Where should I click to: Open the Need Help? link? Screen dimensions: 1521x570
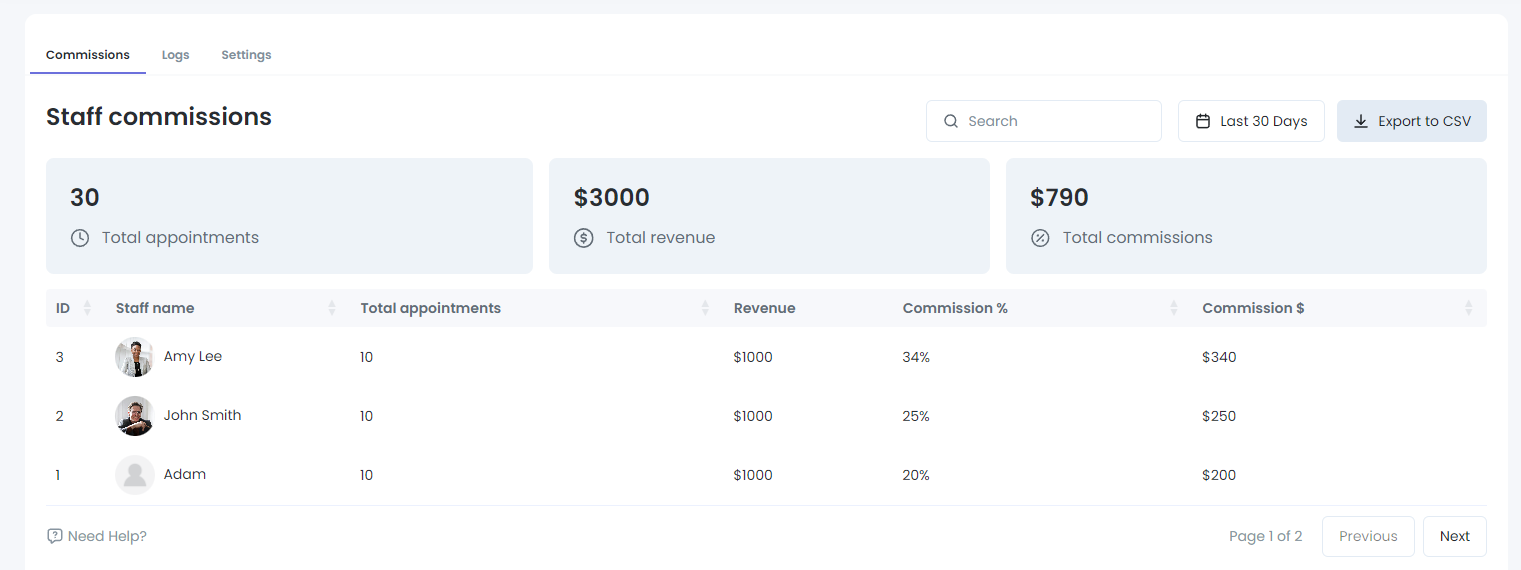[107, 536]
